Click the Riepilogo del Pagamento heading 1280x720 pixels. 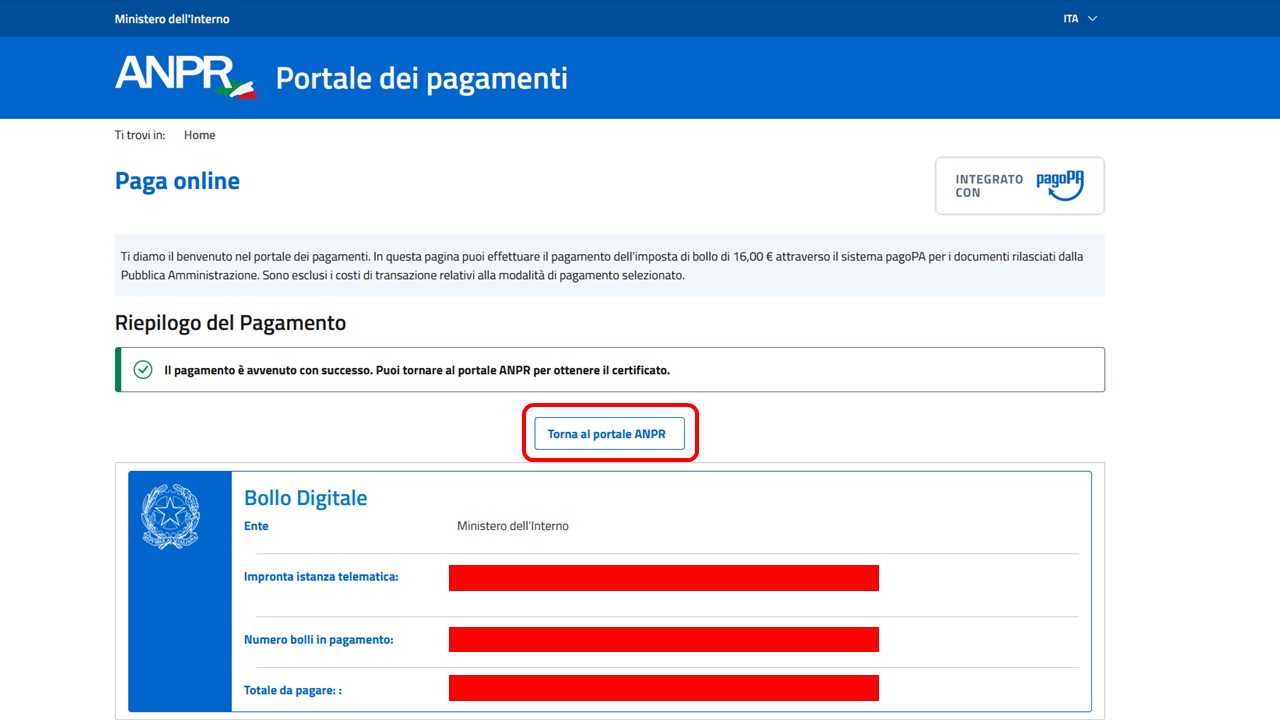point(230,323)
